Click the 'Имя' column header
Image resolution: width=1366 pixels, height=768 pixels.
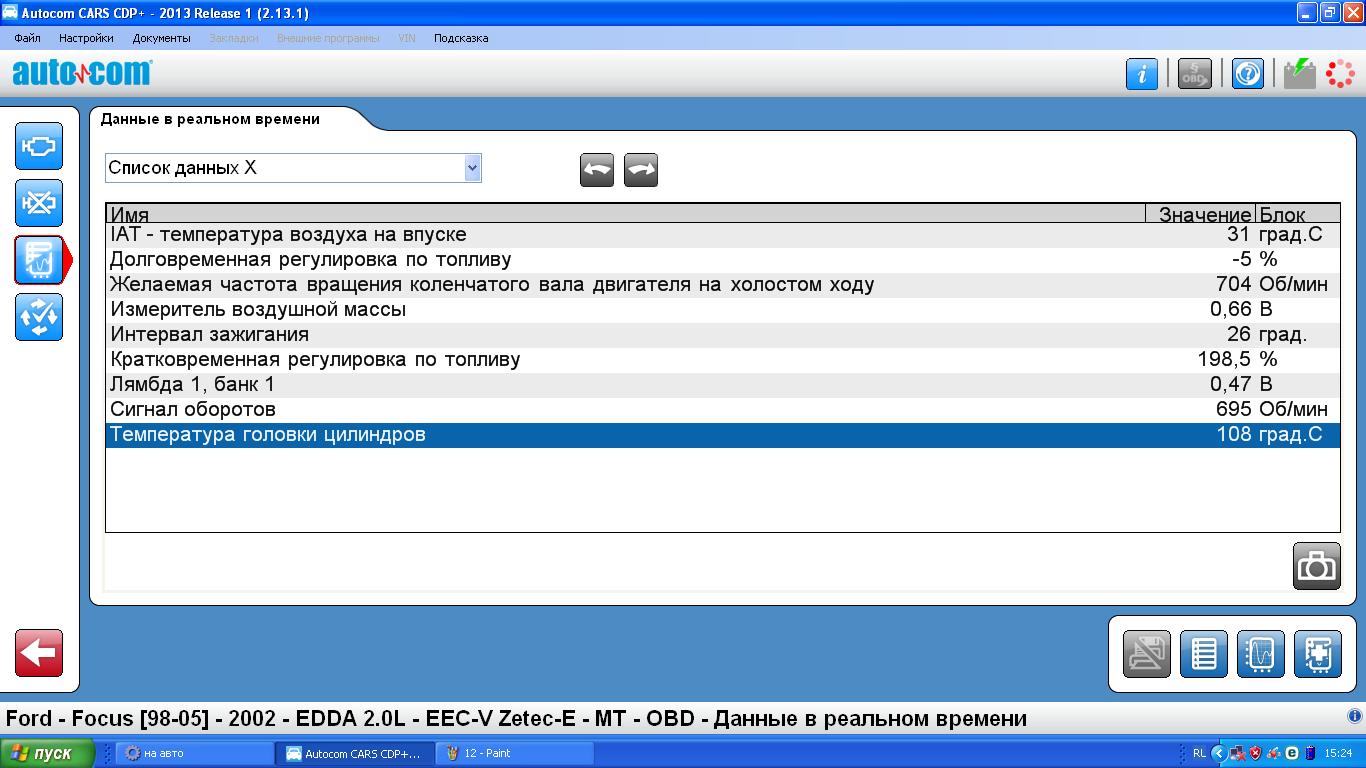(626, 214)
